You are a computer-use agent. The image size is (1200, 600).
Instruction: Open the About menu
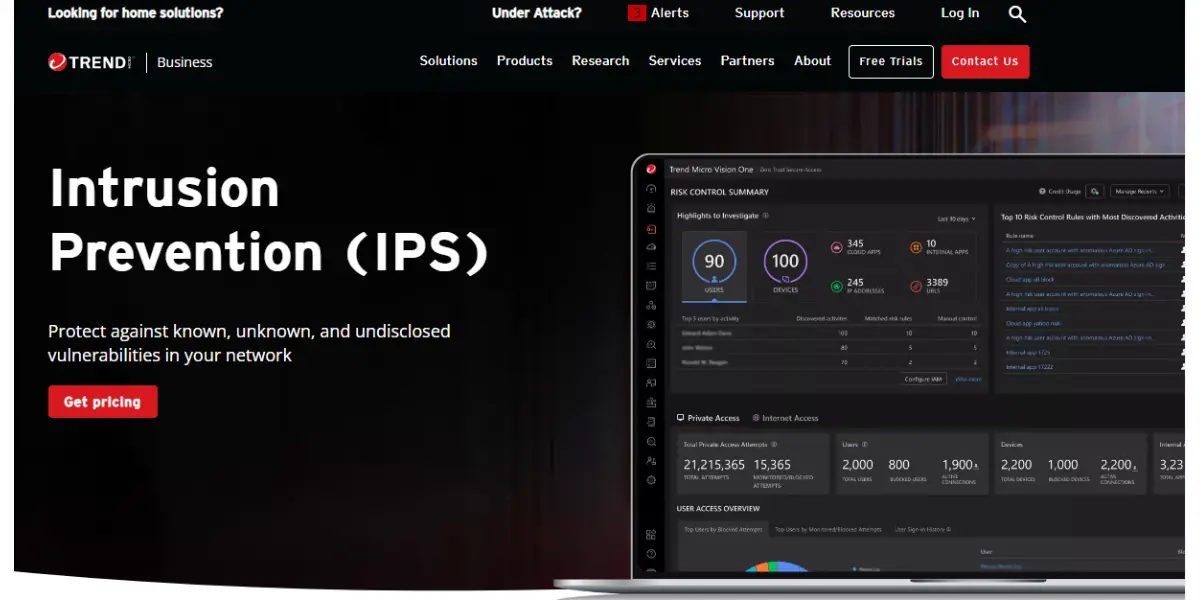tap(813, 61)
